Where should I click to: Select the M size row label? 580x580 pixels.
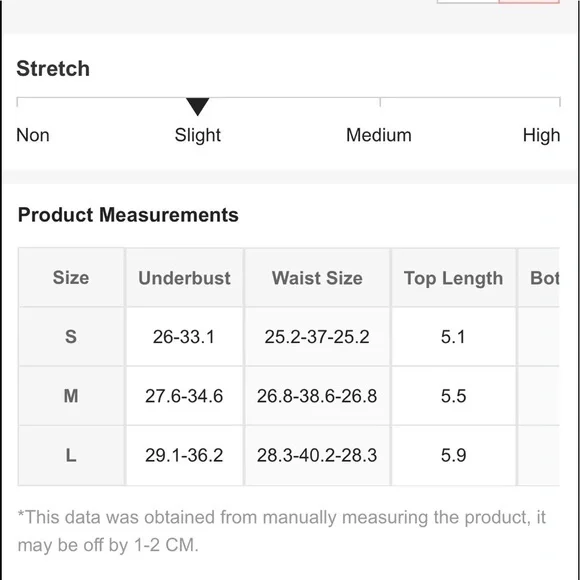71,396
